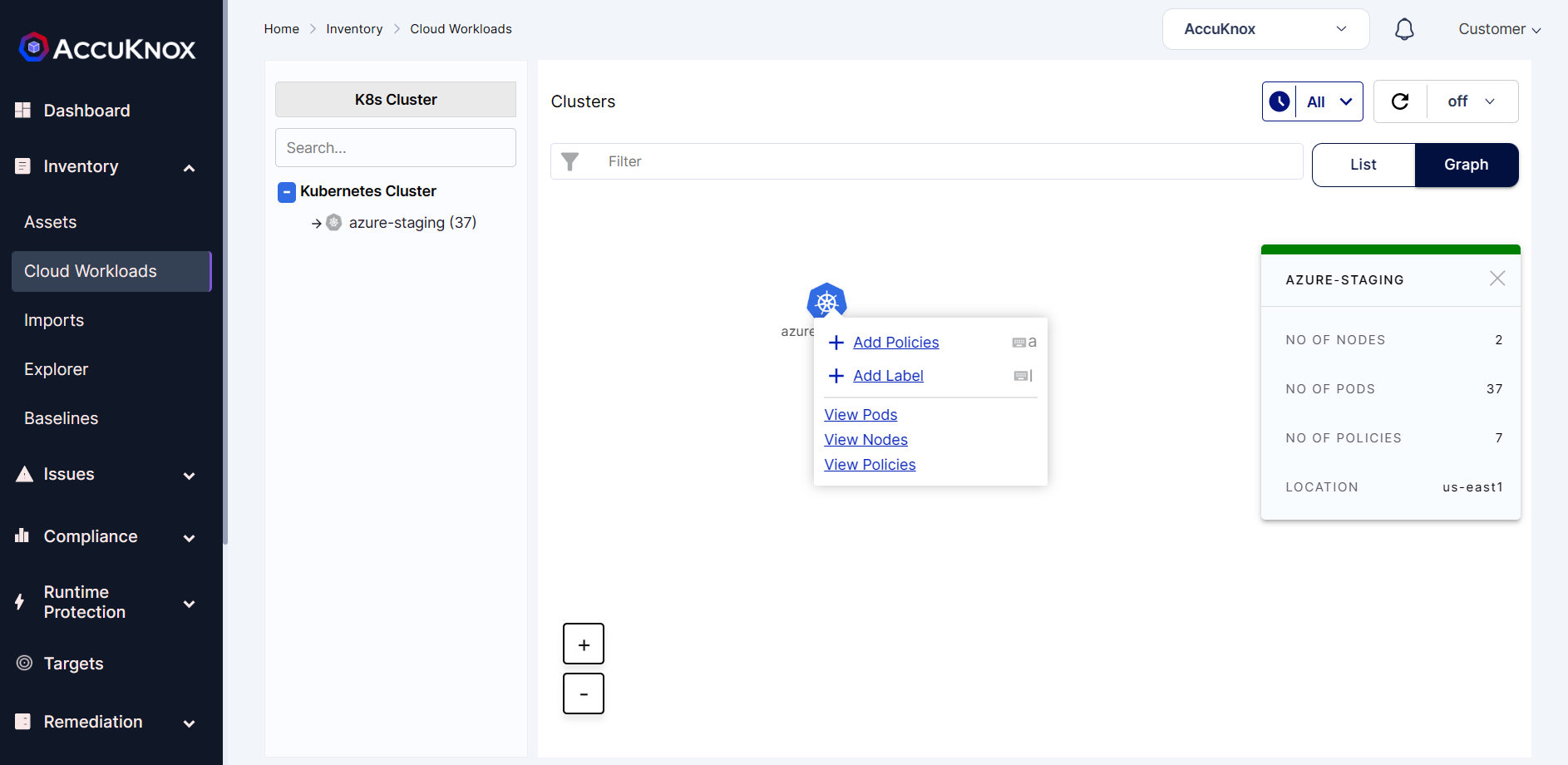Image resolution: width=1568 pixels, height=765 pixels.
Task: Click the Runtime Protection lightning icon
Action: 20,602
